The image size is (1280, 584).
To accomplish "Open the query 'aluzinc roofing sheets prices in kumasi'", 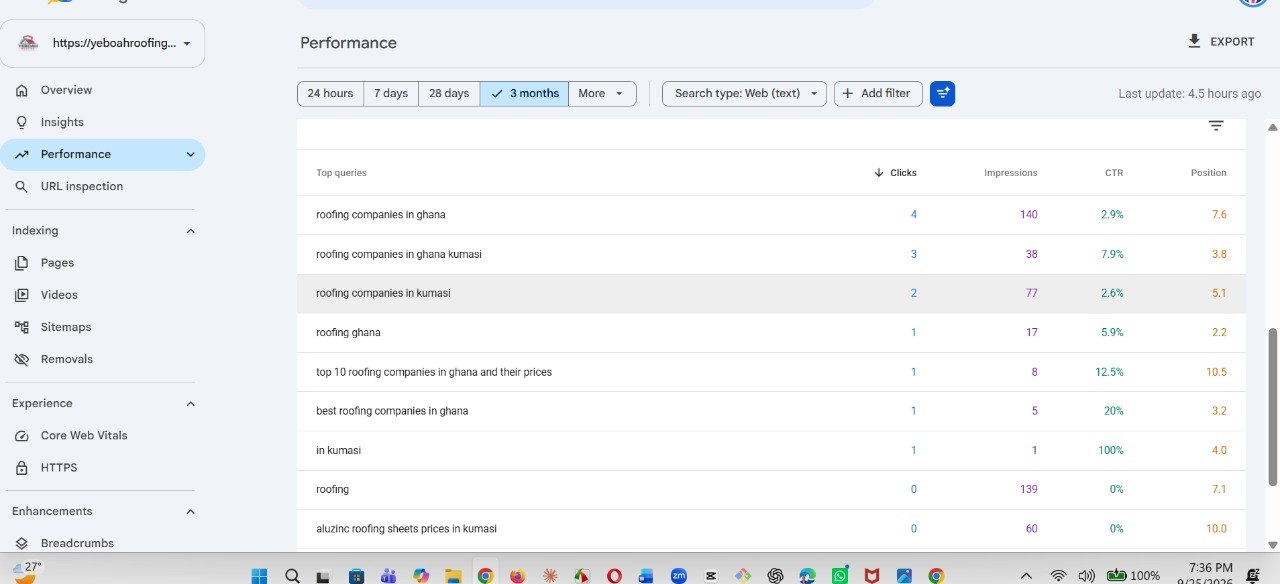I will (x=406, y=529).
